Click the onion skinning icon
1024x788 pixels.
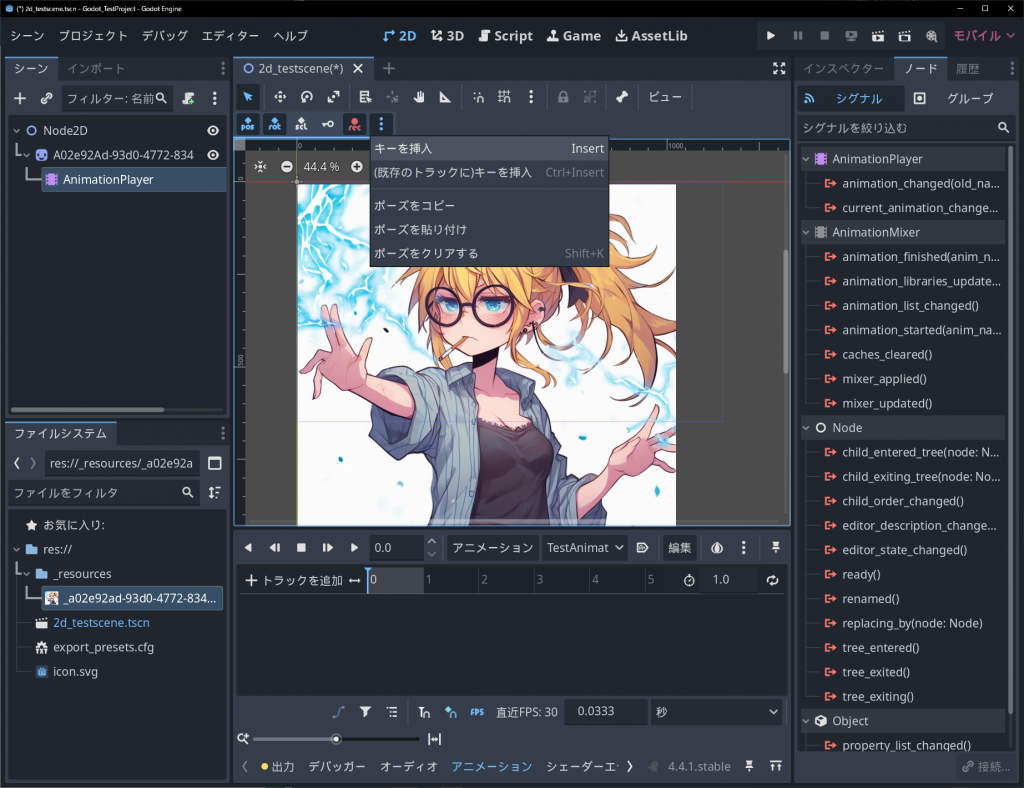pos(717,548)
